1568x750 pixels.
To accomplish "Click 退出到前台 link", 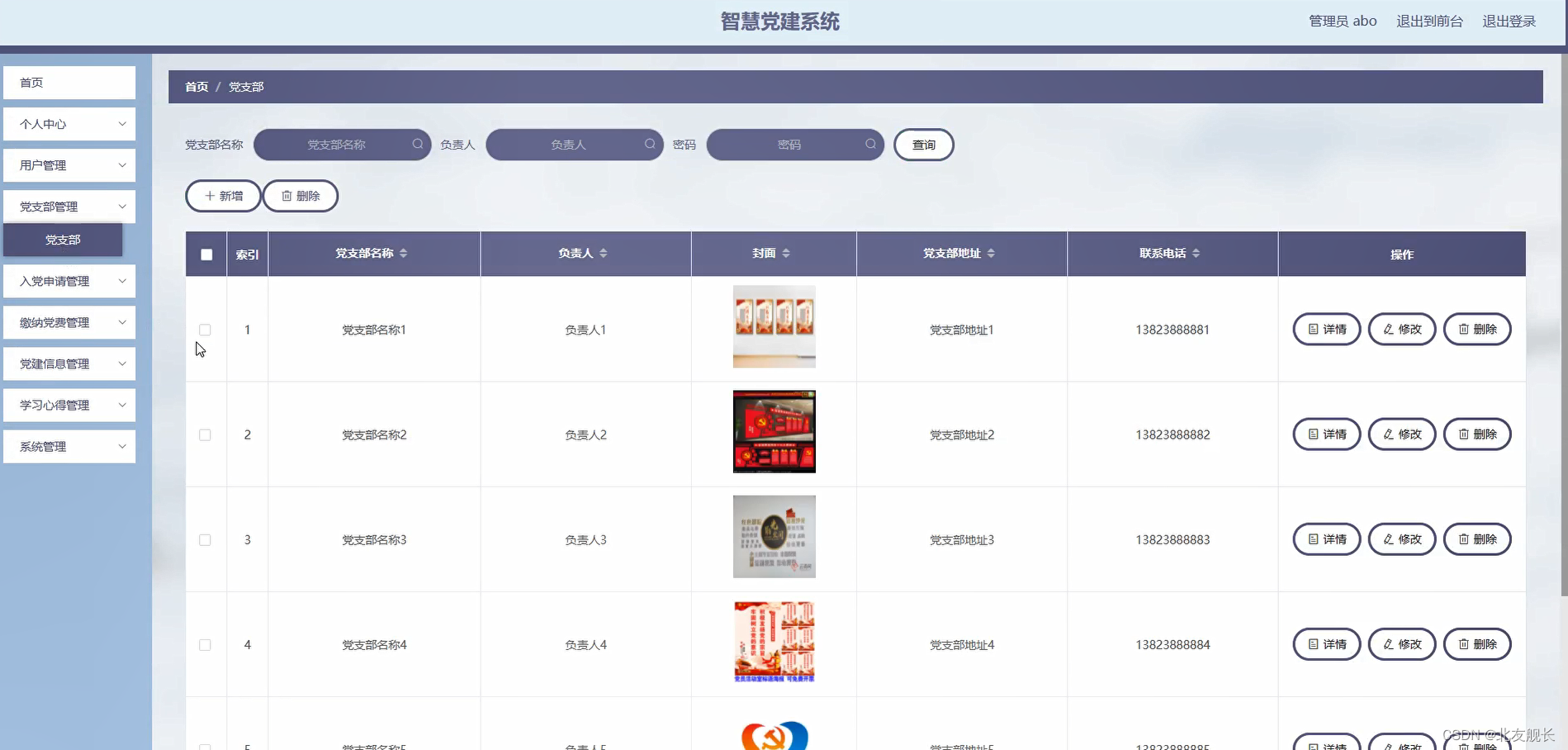I will tap(1429, 21).
